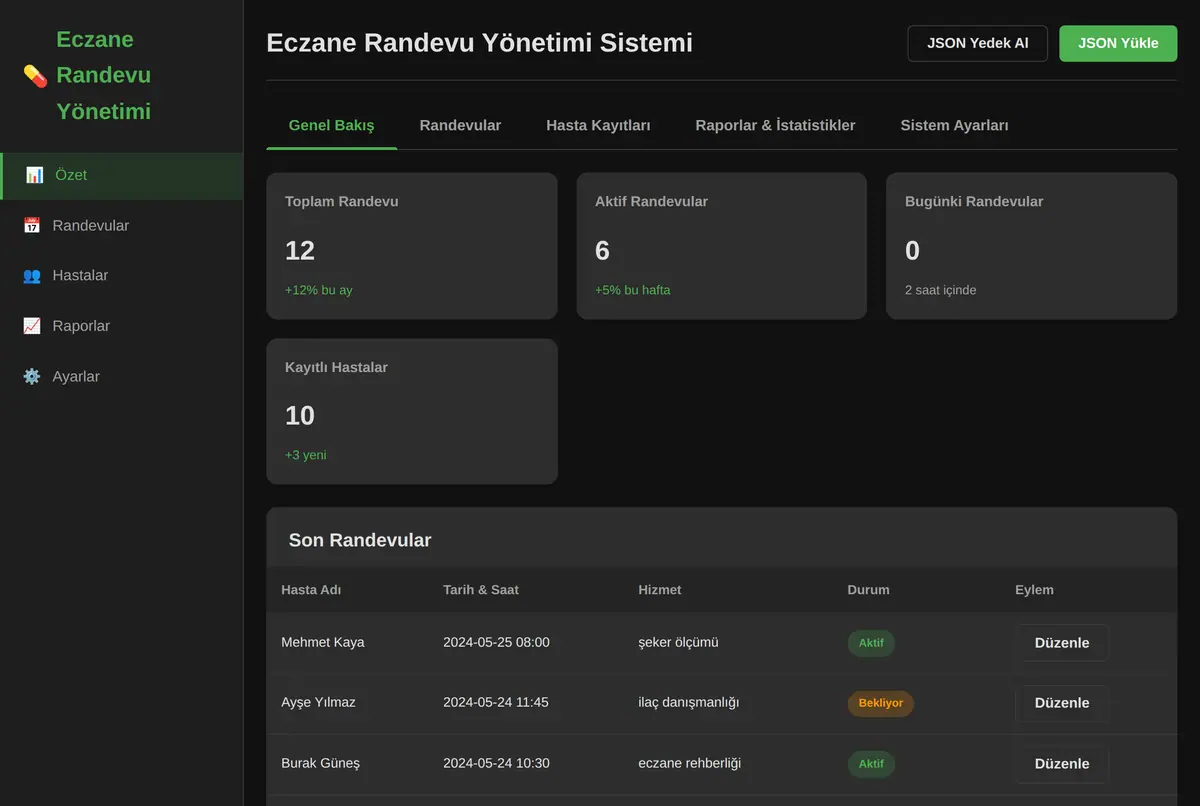Screen dimensions: 1200x806
Task: Click the JSON Yükle button
Action: pyautogui.click(x=1118, y=43)
